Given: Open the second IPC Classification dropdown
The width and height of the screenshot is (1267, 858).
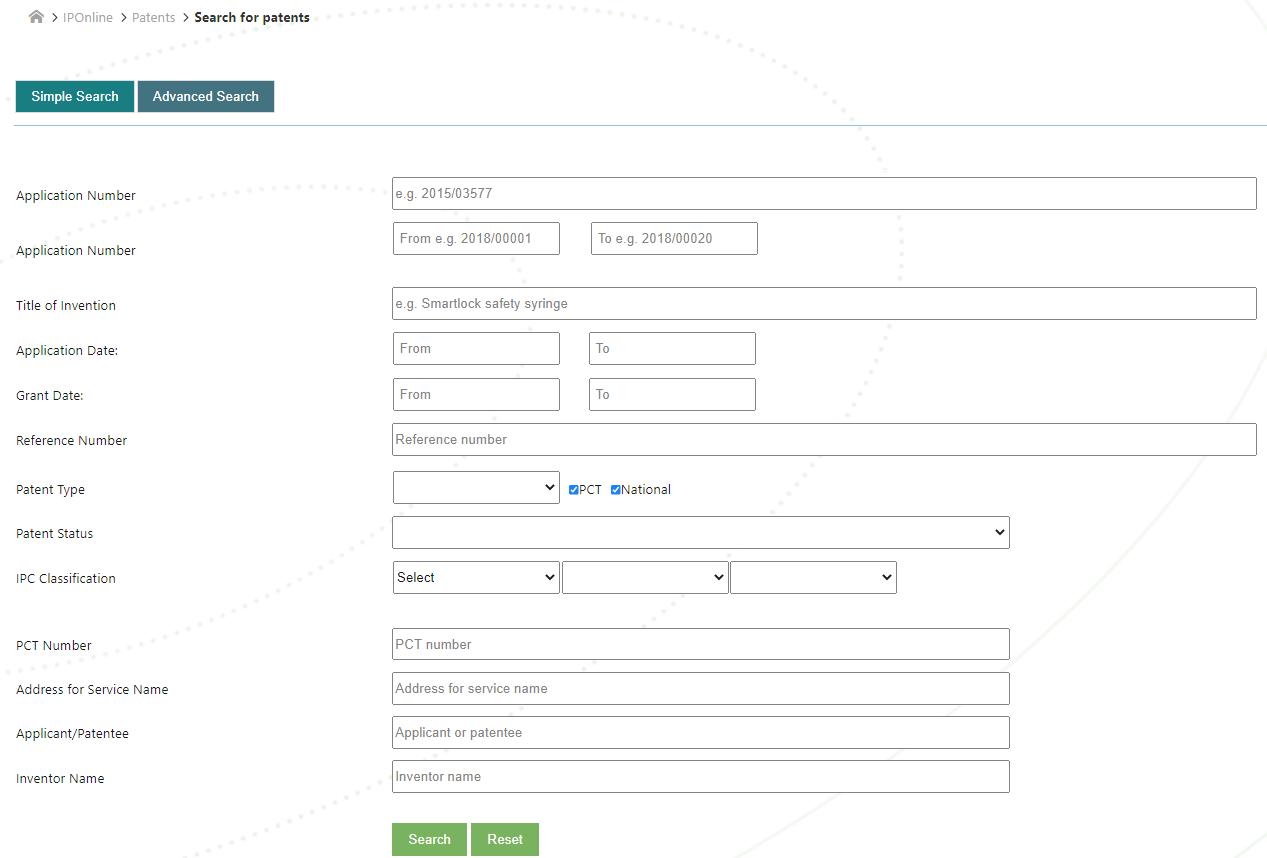Looking at the screenshot, I should click(x=645, y=577).
